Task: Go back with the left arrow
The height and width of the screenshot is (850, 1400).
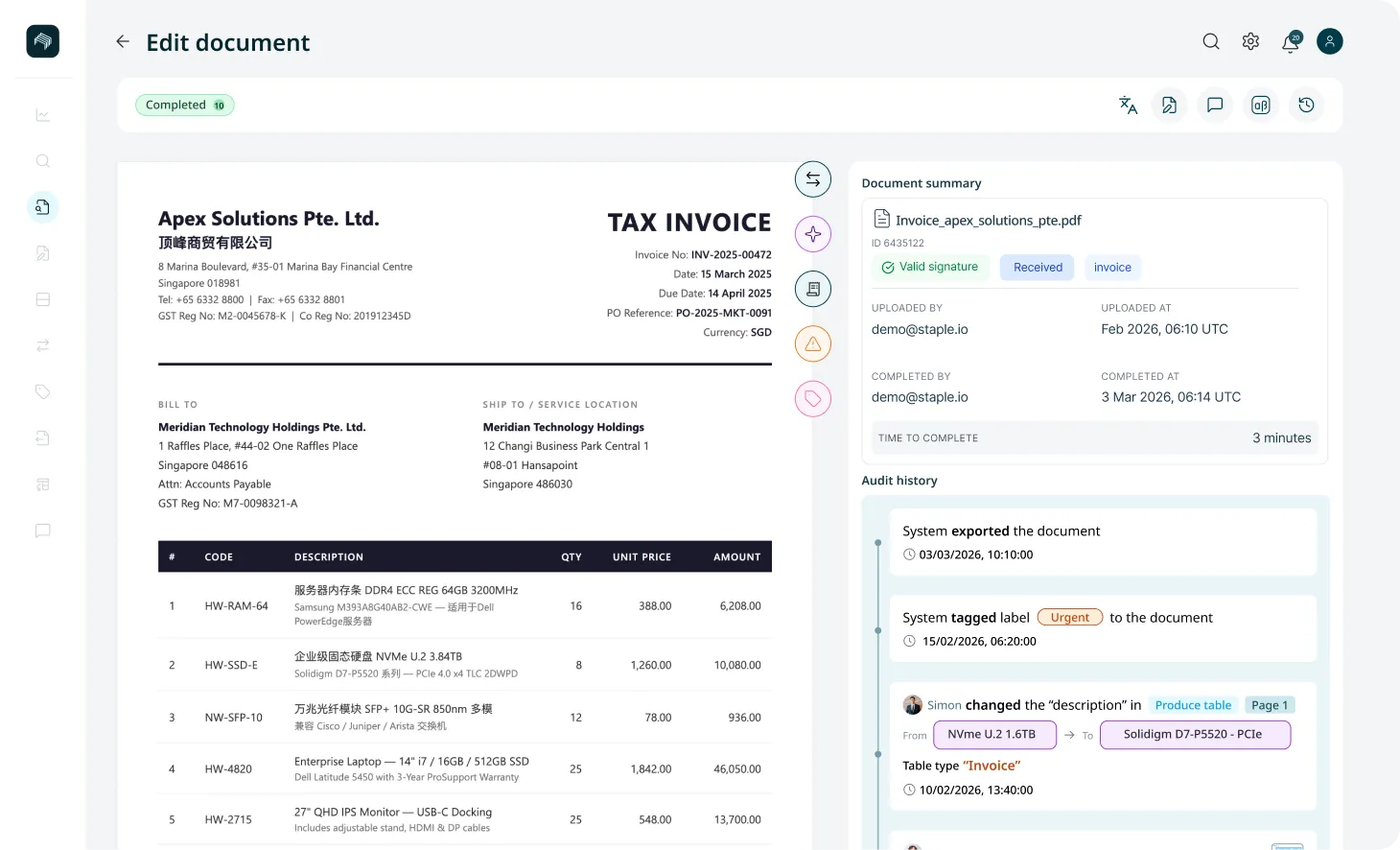Action: coord(123,41)
